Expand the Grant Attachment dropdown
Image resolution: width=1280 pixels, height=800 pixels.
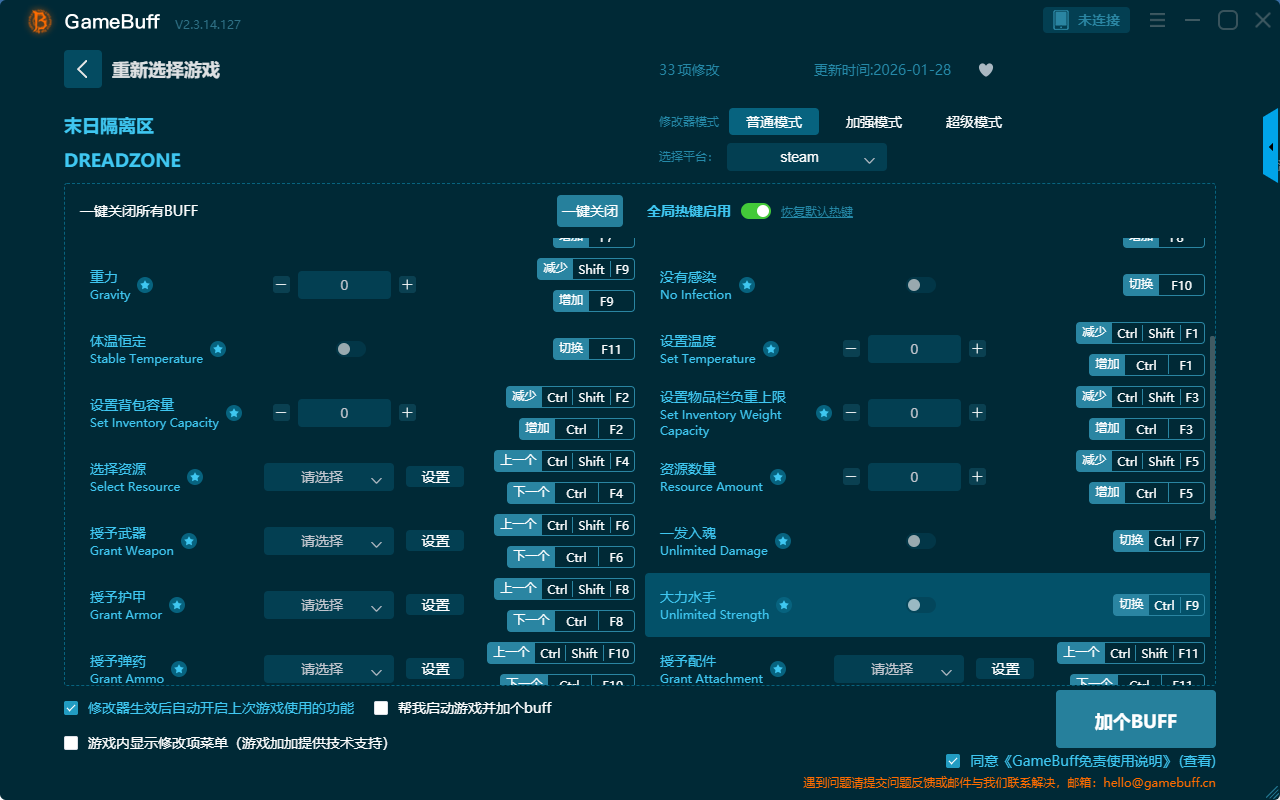pos(898,670)
